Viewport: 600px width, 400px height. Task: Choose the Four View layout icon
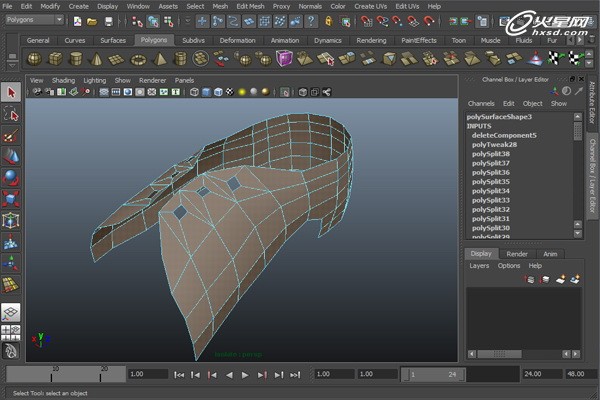pos(11,332)
